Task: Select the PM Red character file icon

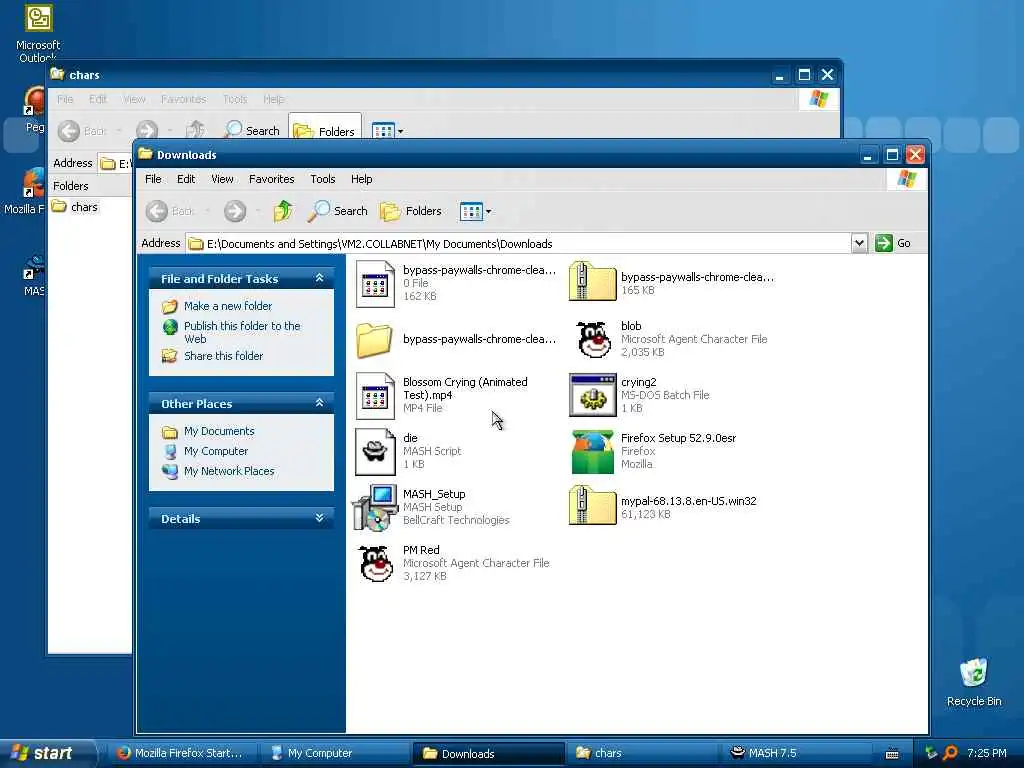Action: point(376,563)
